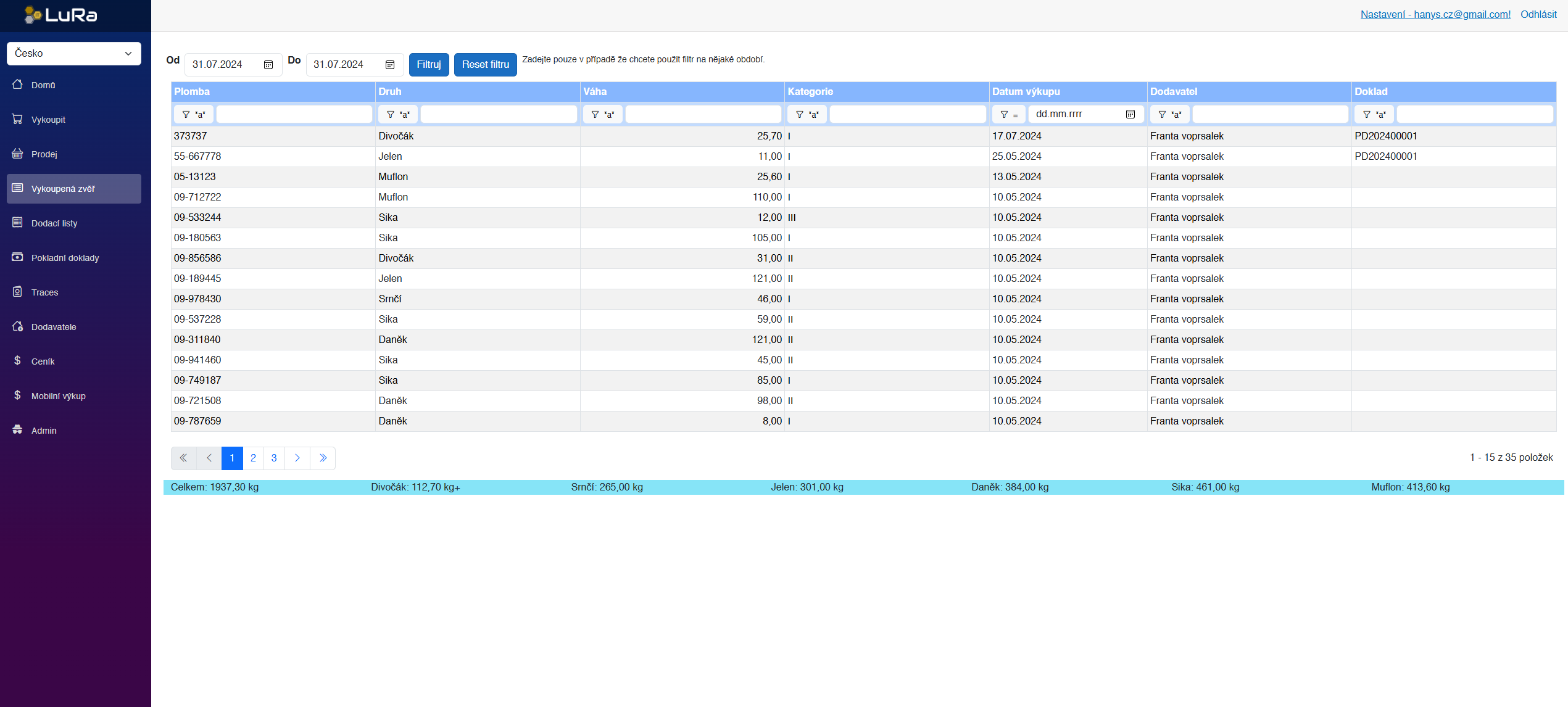The width and height of the screenshot is (1568, 707).
Task: Focus the Plomba filter text field
Action: 294,114
